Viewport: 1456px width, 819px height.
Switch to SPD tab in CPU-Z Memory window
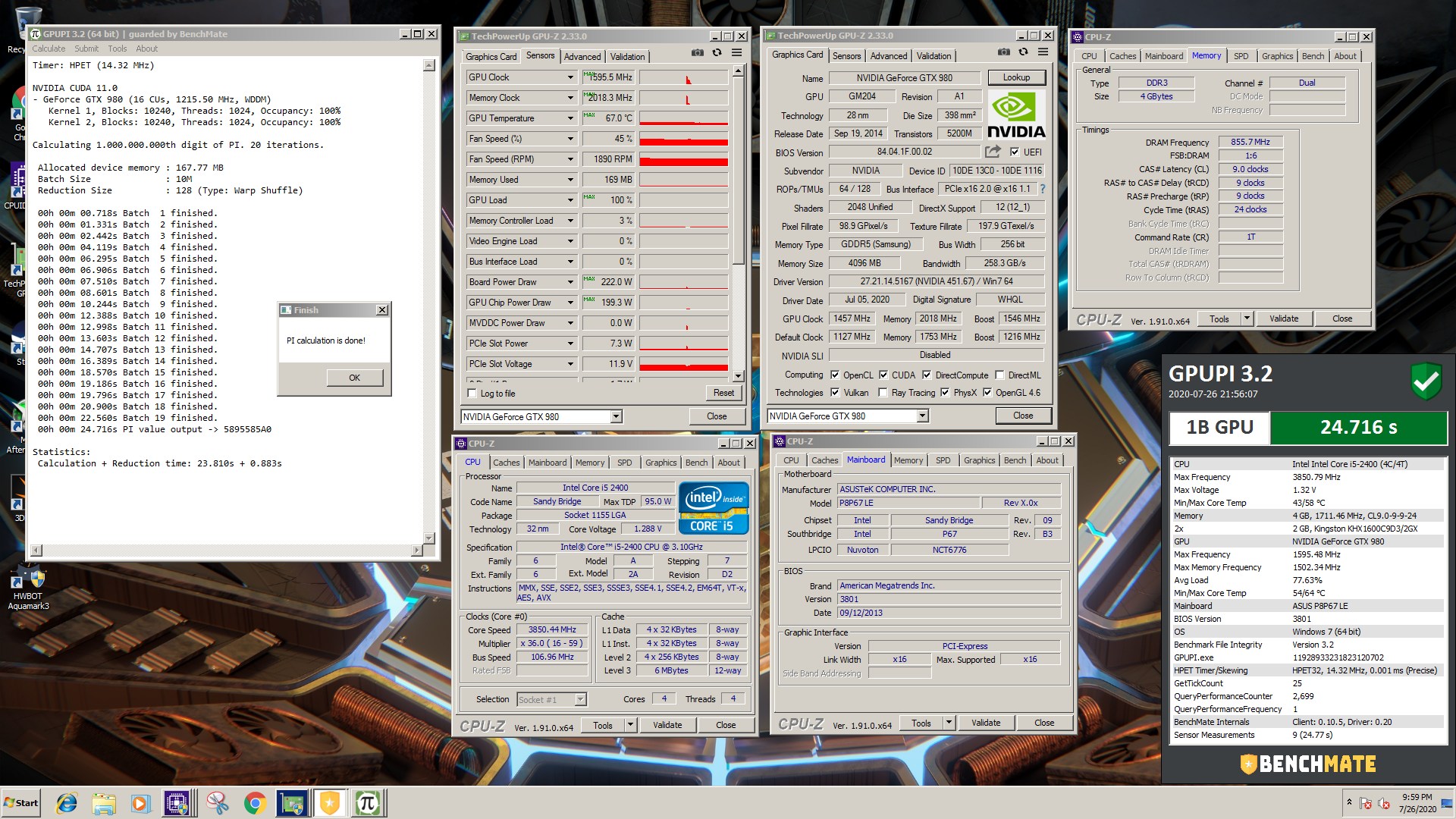tap(1241, 56)
